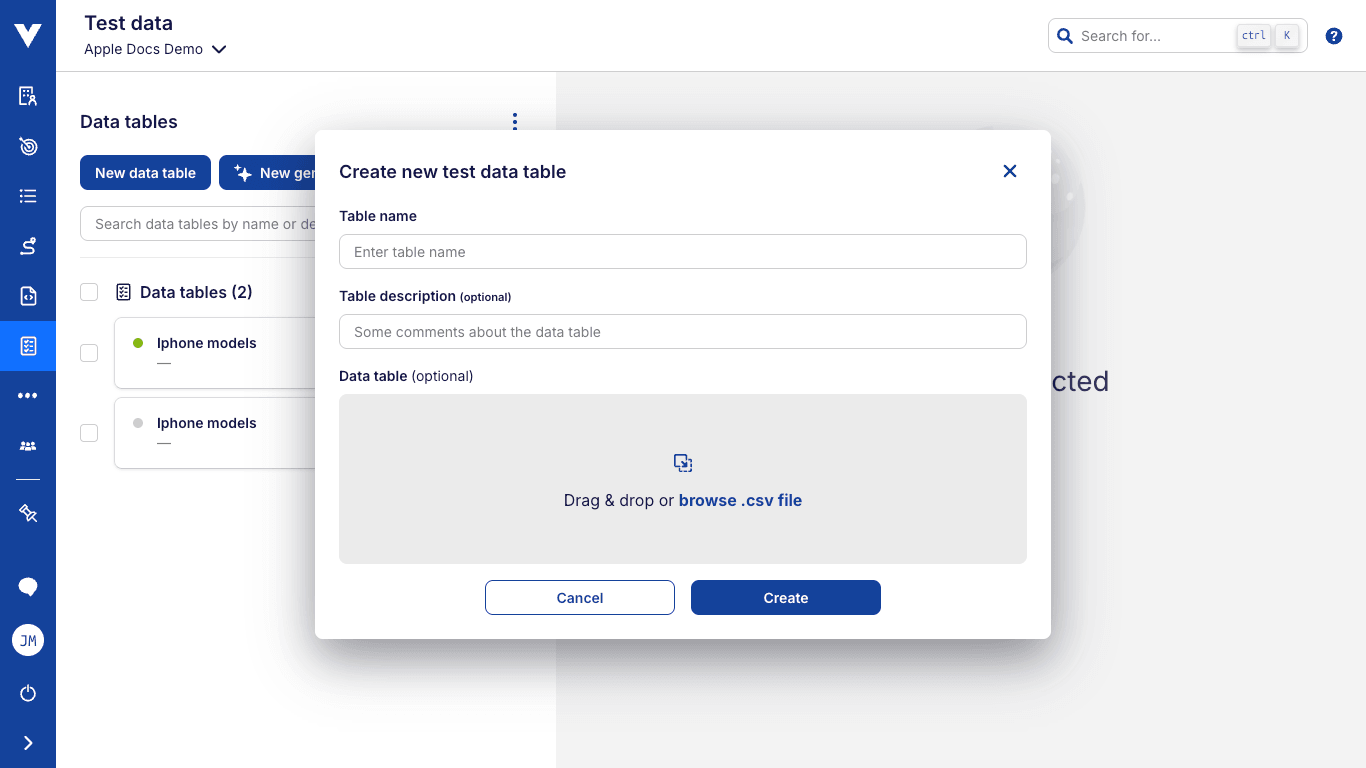Click the logout power icon

point(27,693)
